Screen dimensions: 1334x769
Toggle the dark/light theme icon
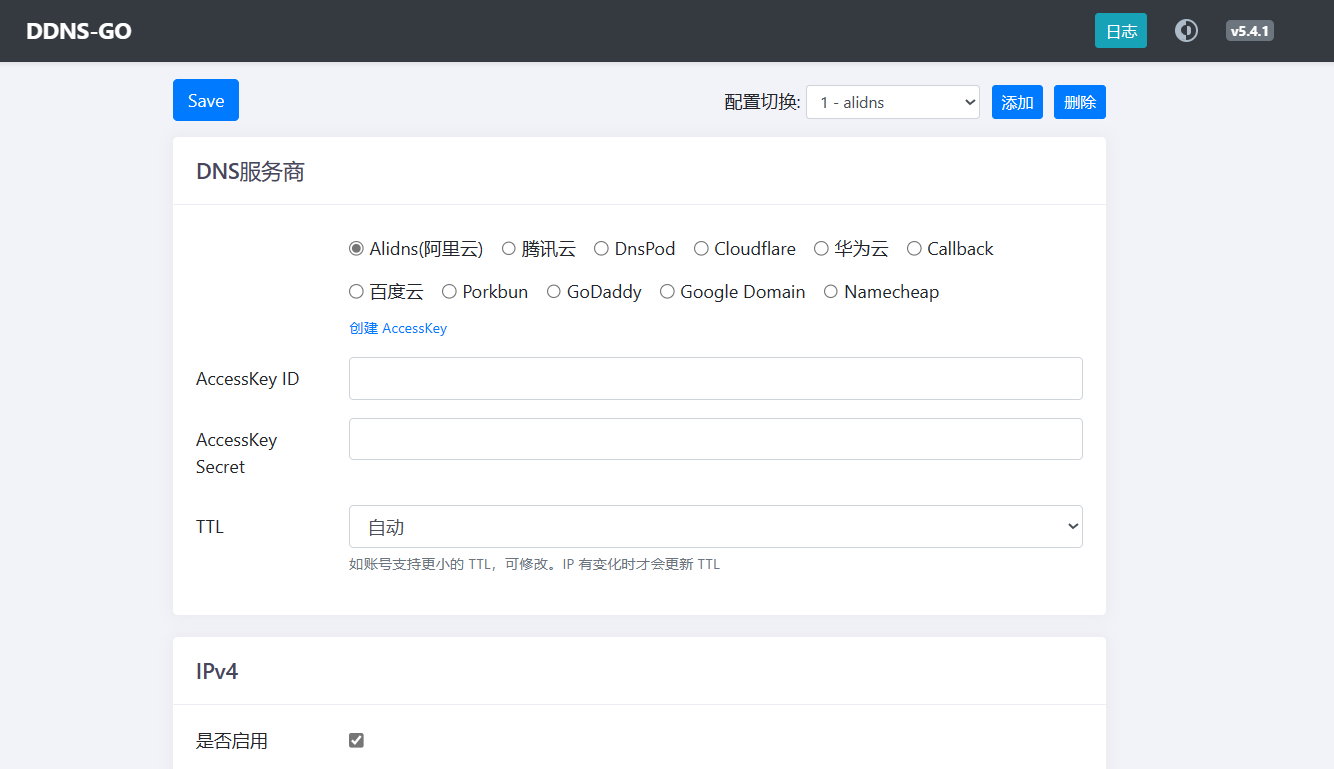click(x=1186, y=30)
